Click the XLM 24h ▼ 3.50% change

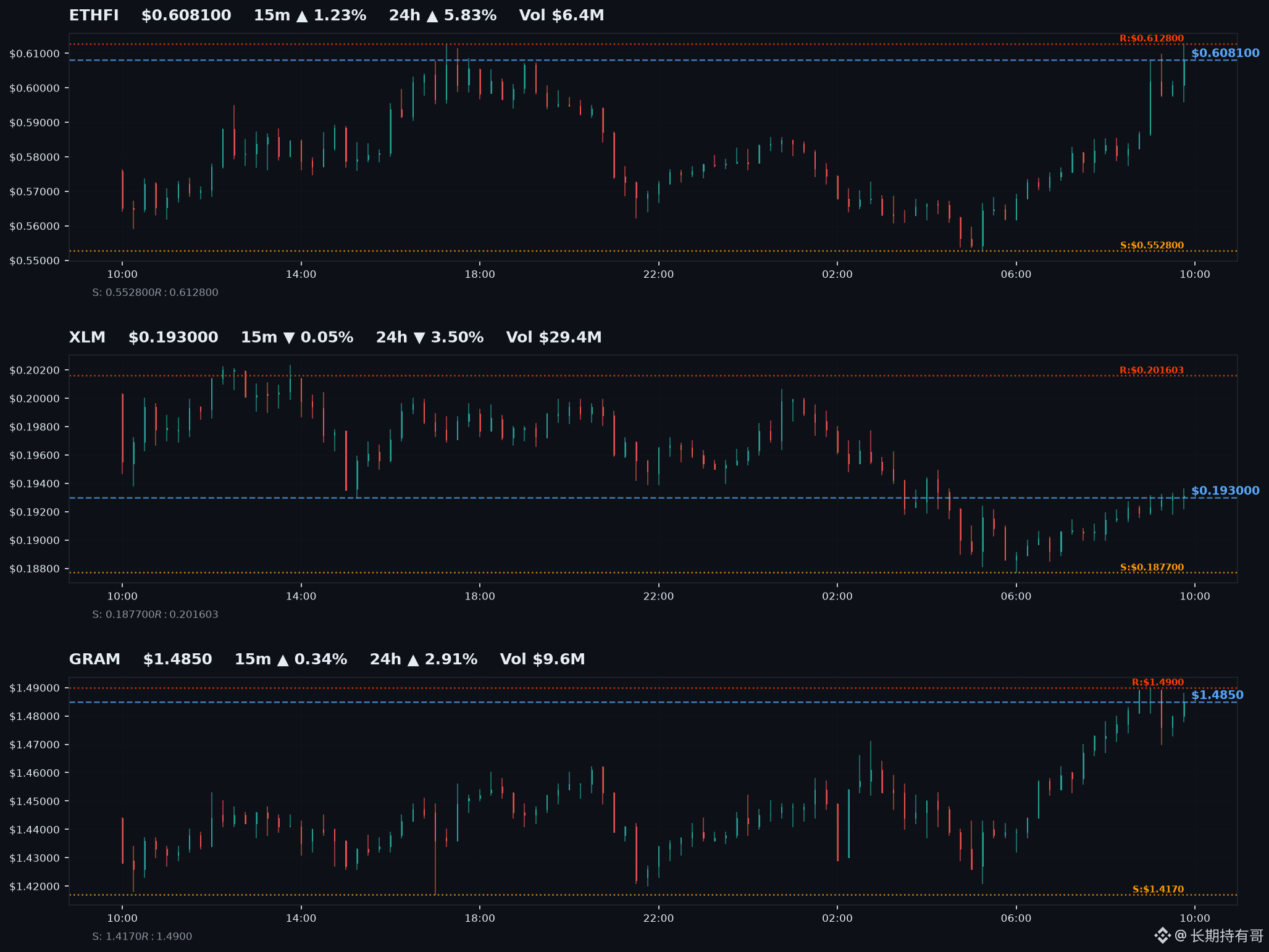[x=430, y=337]
